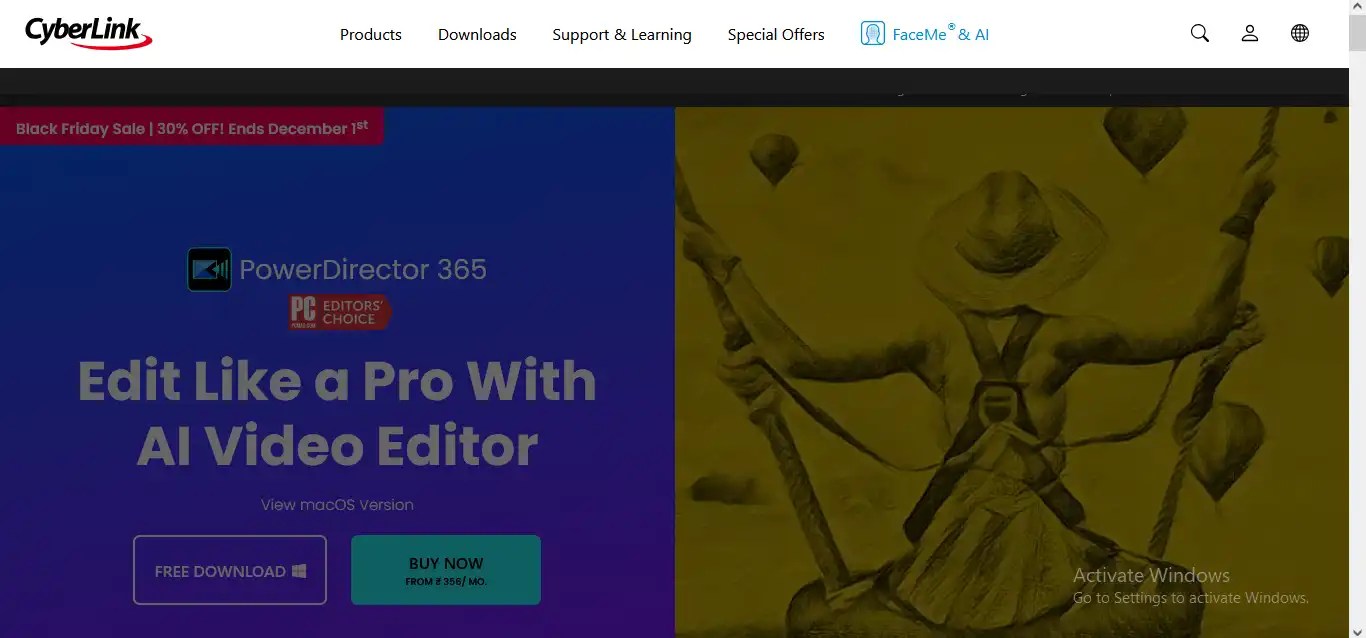Viewport: 1366px width, 638px height.
Task: Expand the Support & Learning menu
Action: click(622, 34)
